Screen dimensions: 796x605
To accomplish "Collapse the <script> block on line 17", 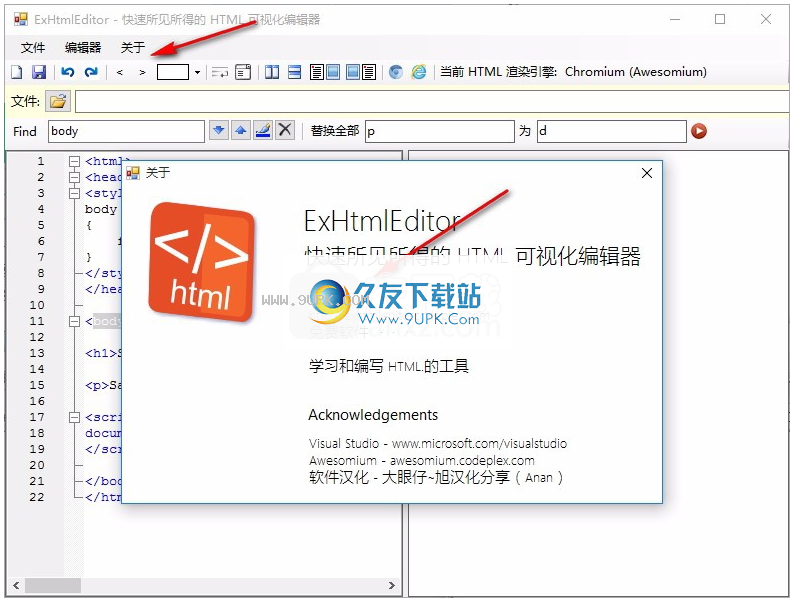I will click(x=74, y=417).
